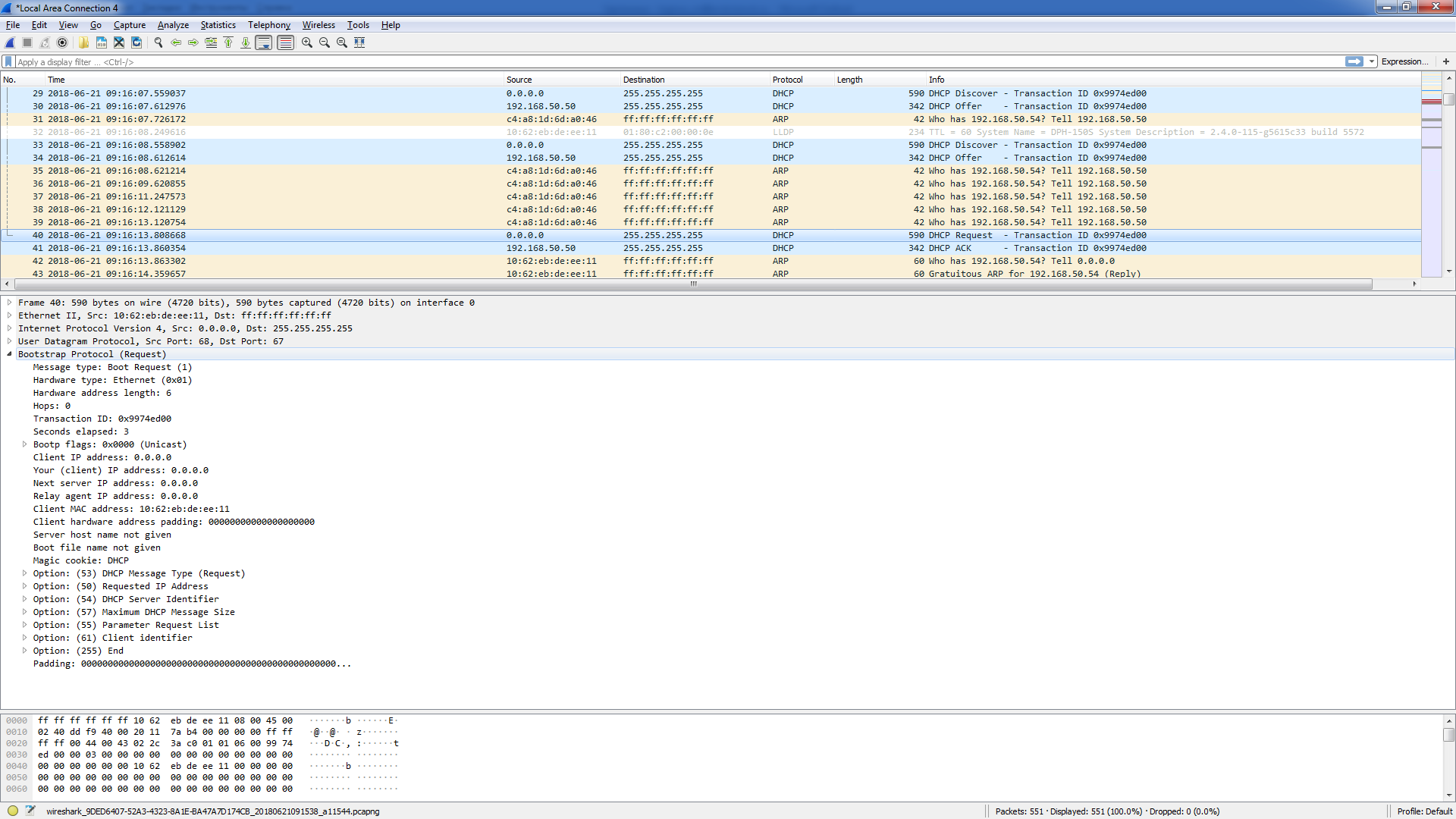Click zoom in magnifier icon
Viewport: 1456px width, 819px height.
[306, 42]
